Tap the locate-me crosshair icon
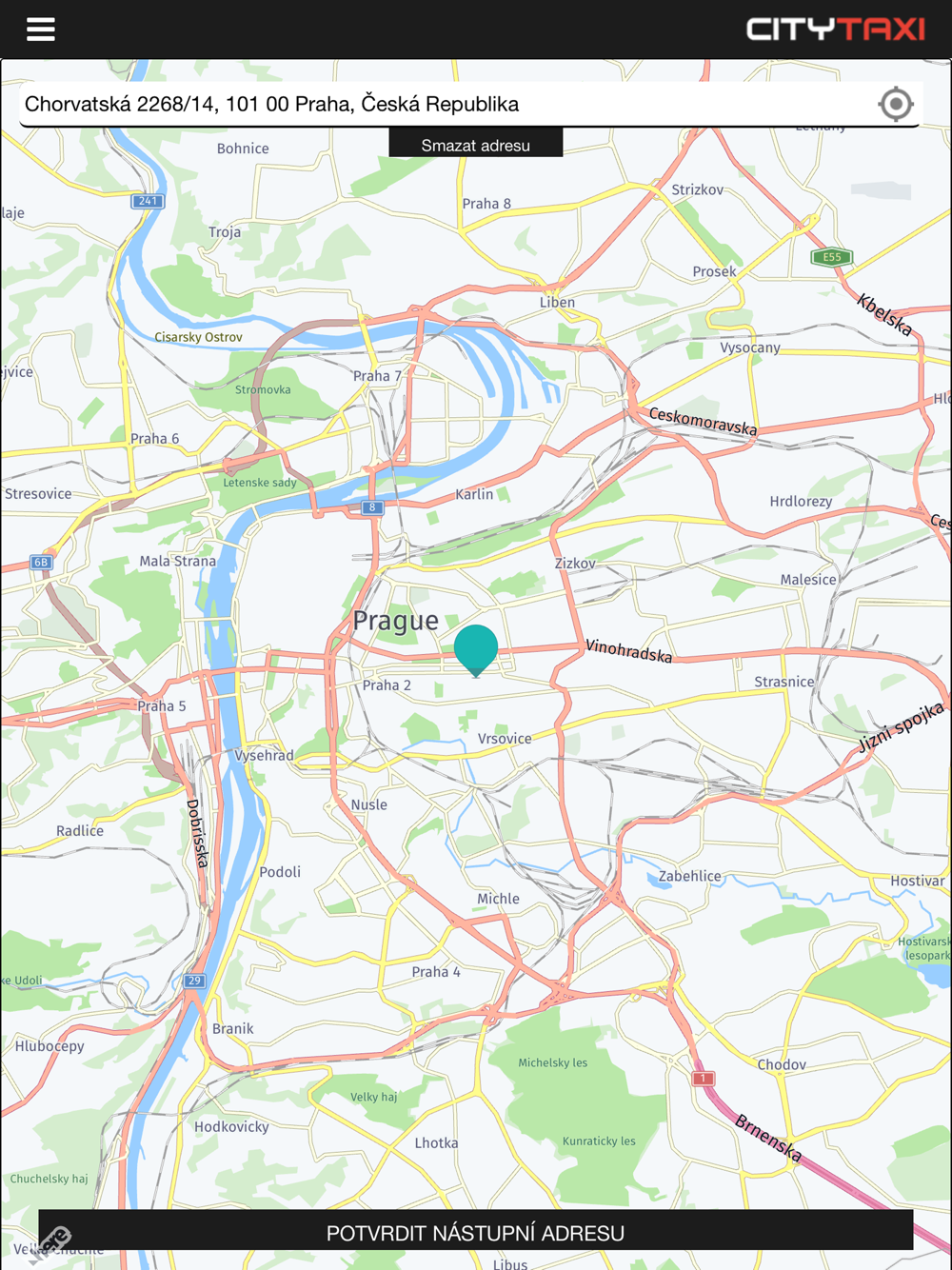952x1270 pixels. (896, 104)
